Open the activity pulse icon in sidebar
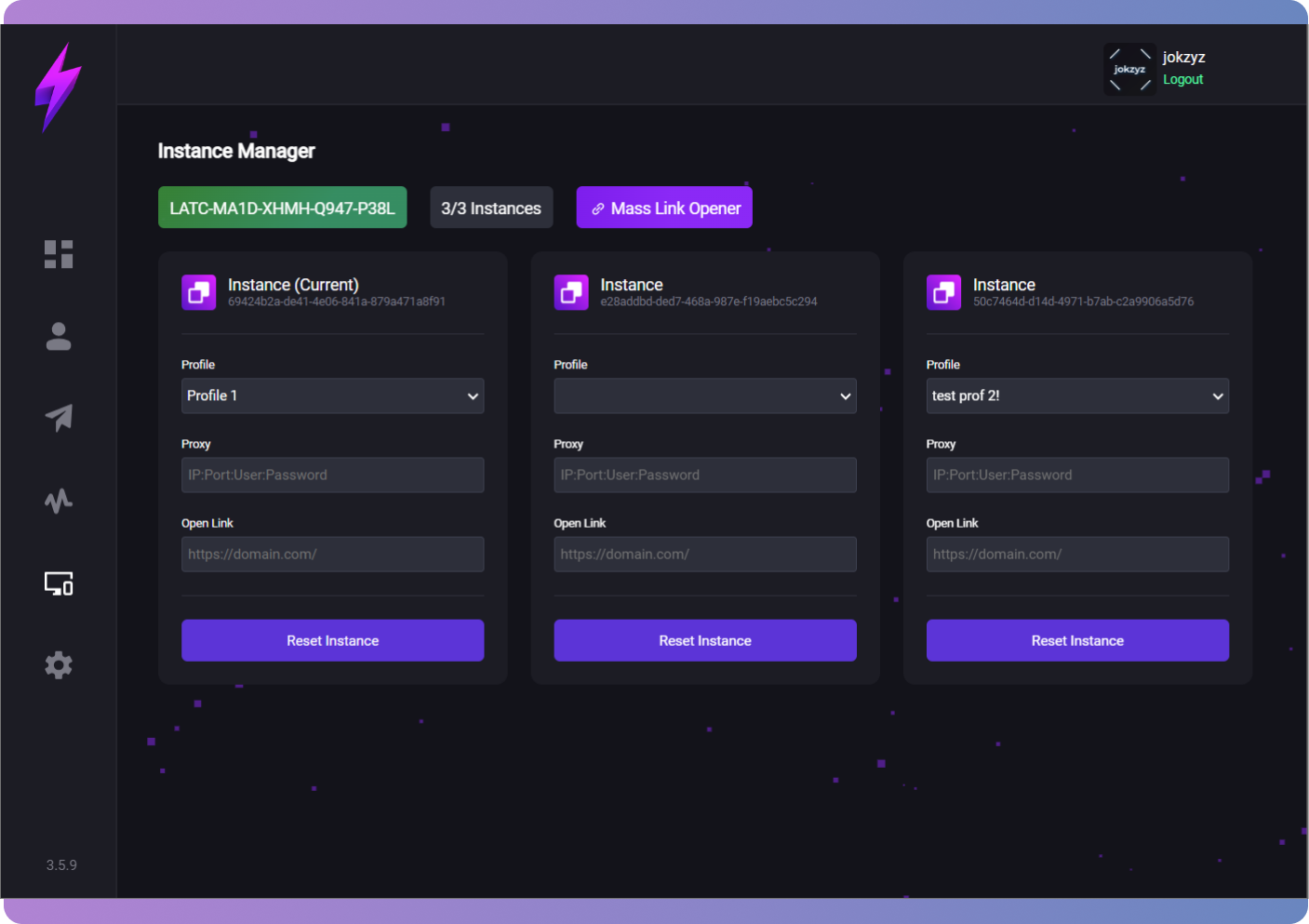The image size is (1309, 924). click(59, 501)
